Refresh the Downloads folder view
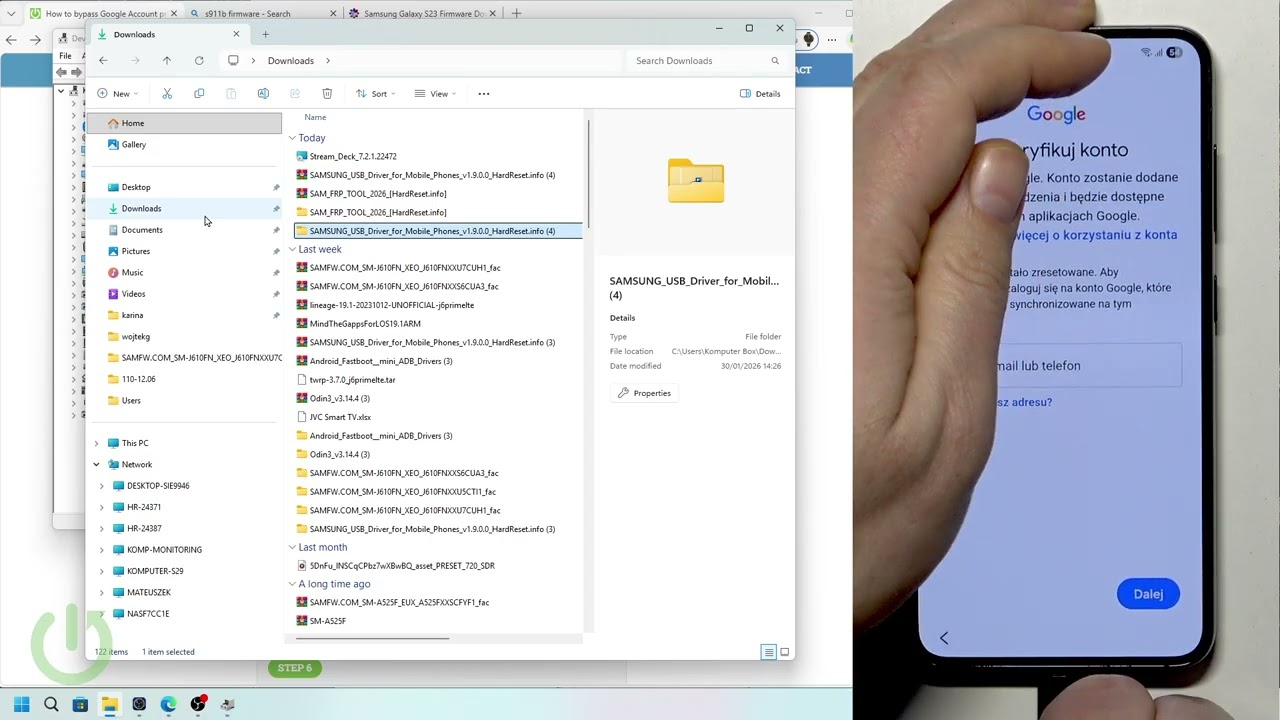 (199, 61)
